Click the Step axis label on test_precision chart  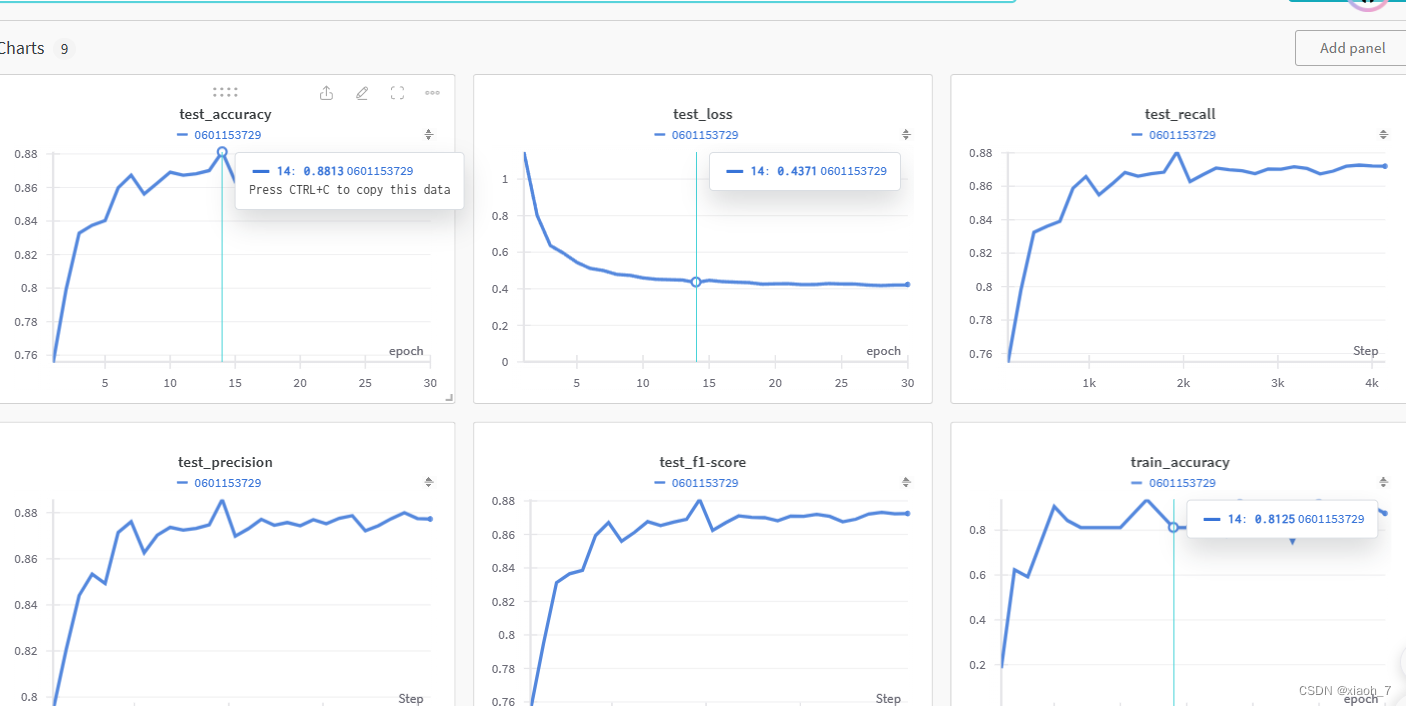pos(411,698)
